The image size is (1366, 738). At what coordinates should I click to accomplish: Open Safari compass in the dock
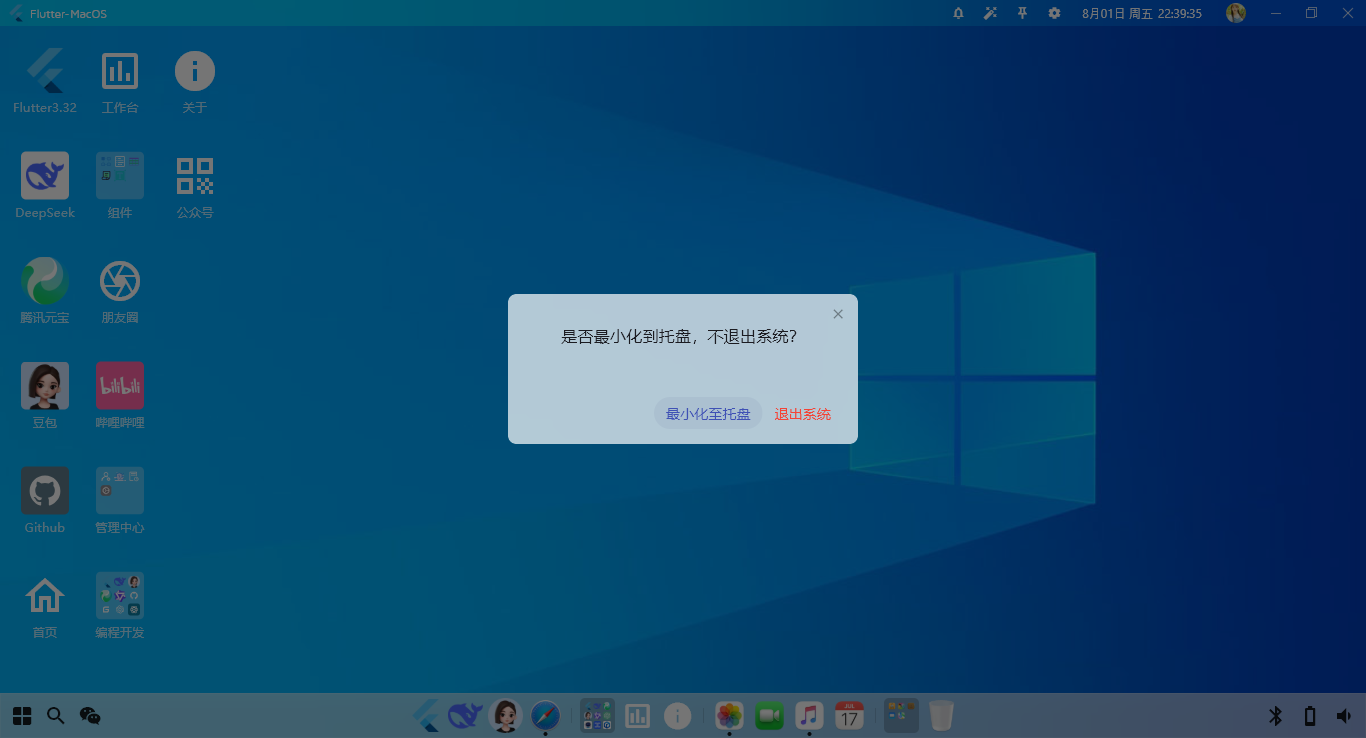[x=545, y=715]
